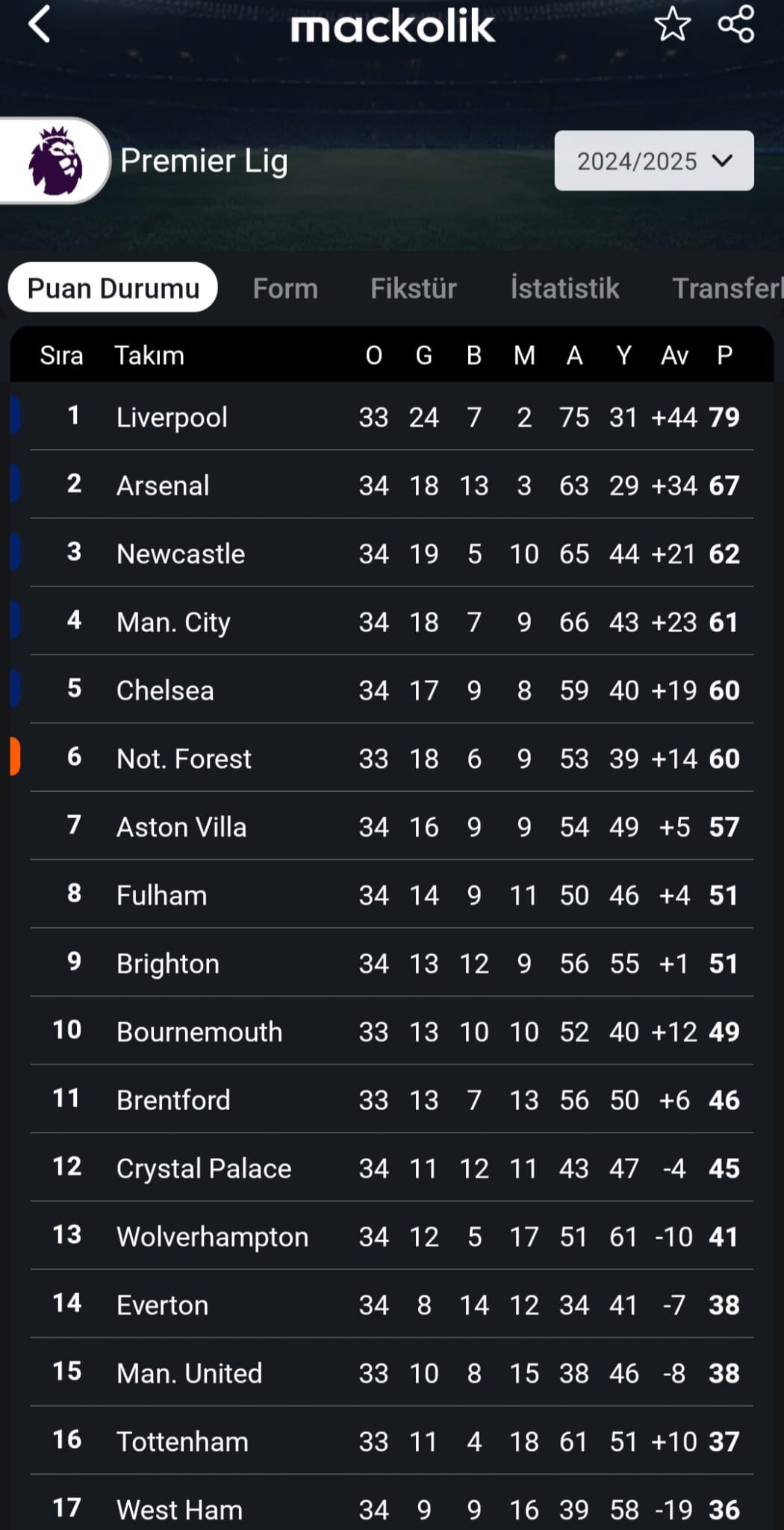This screenshot has width=784, height=1530.
Task: Open Man. City team page
Action: [391, 622]
